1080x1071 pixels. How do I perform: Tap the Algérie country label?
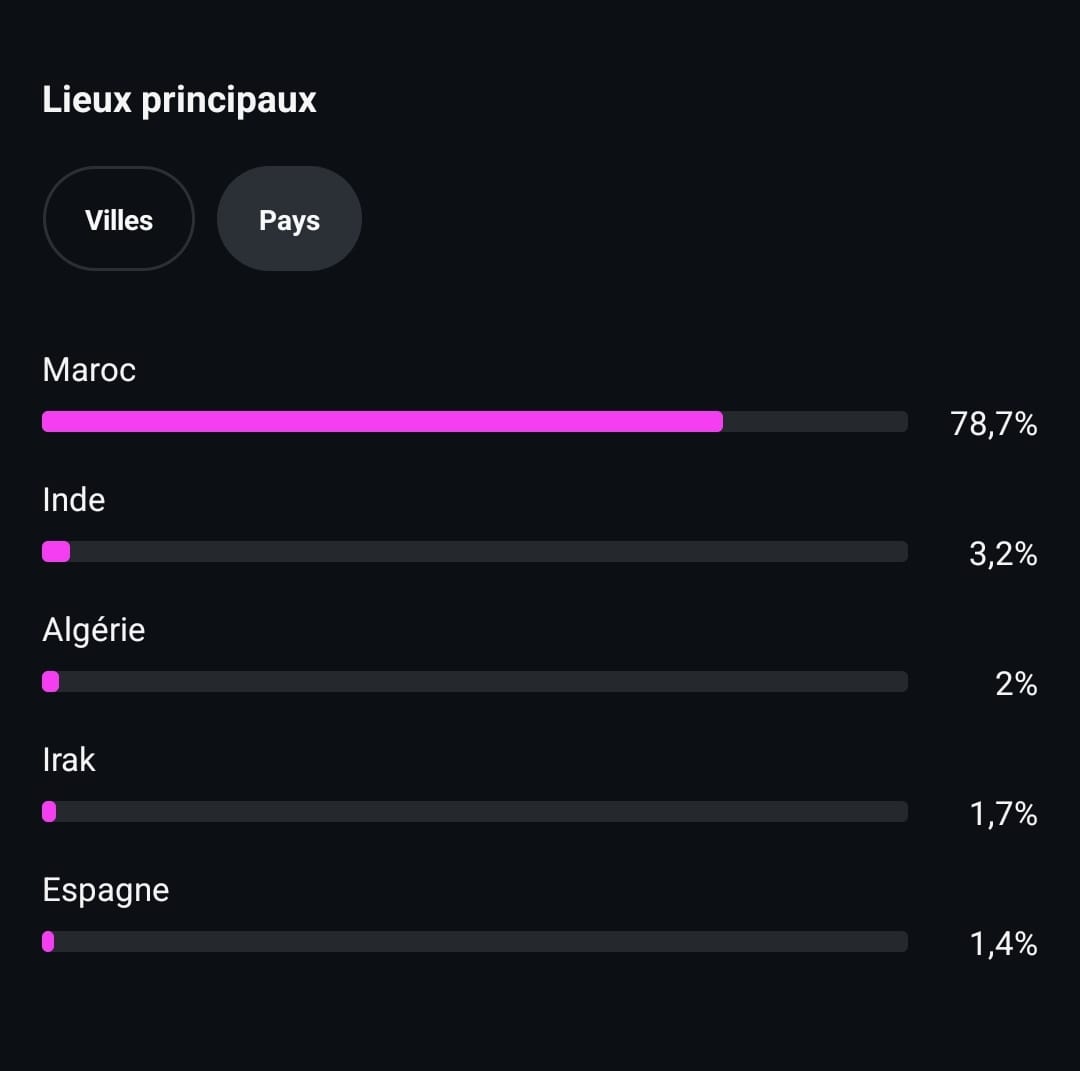click(94, 630)
